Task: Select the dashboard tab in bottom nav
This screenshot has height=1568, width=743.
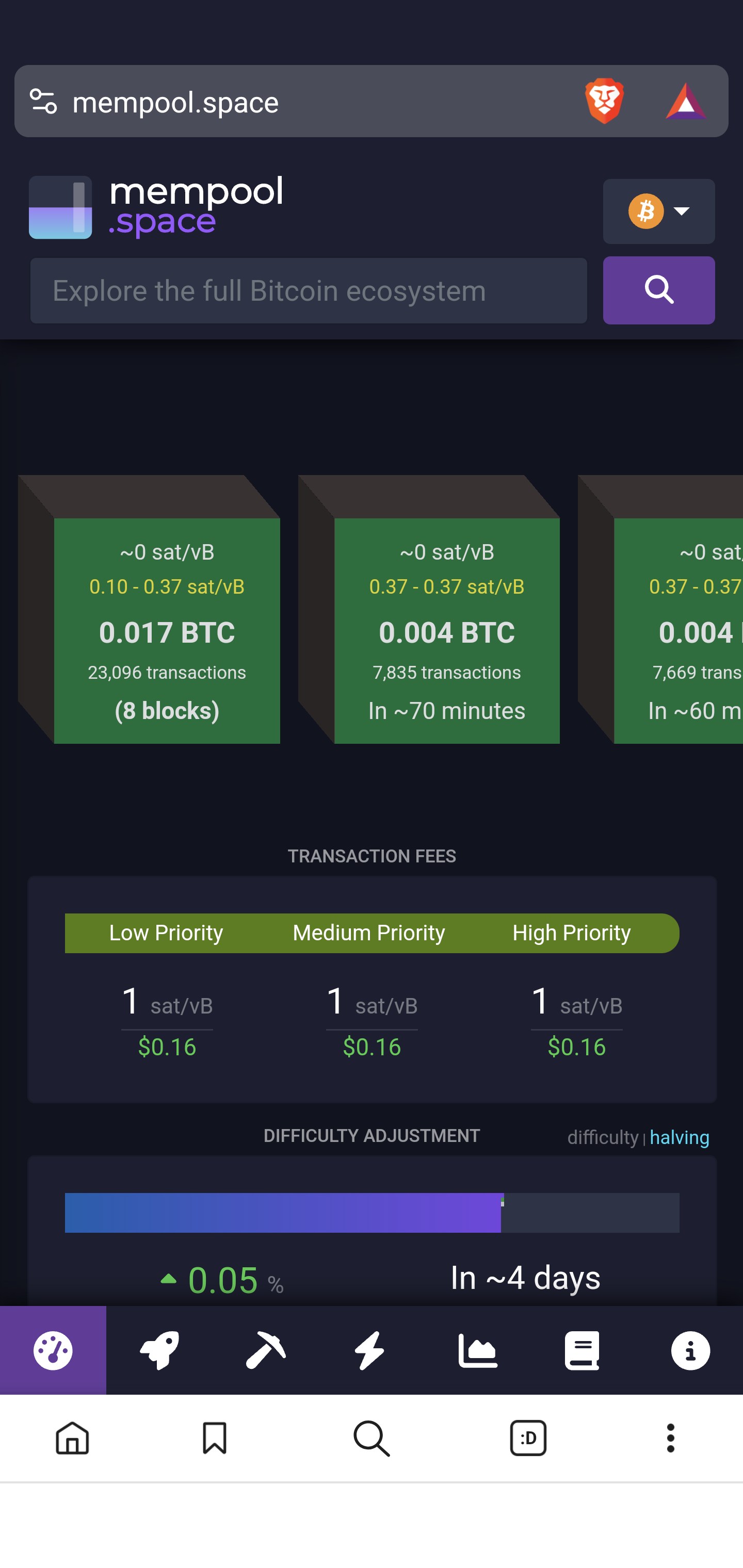Action: (x=53, y=1350)
